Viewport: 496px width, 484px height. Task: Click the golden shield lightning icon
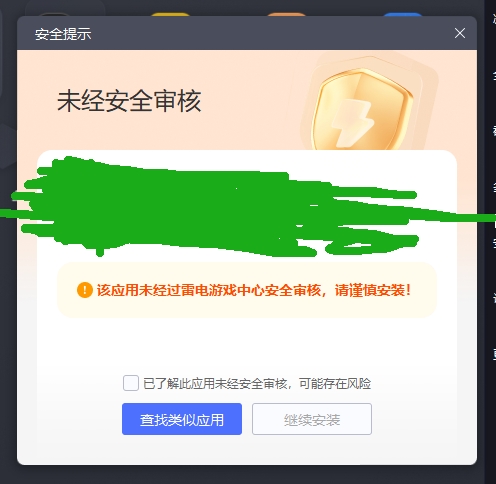362,110
